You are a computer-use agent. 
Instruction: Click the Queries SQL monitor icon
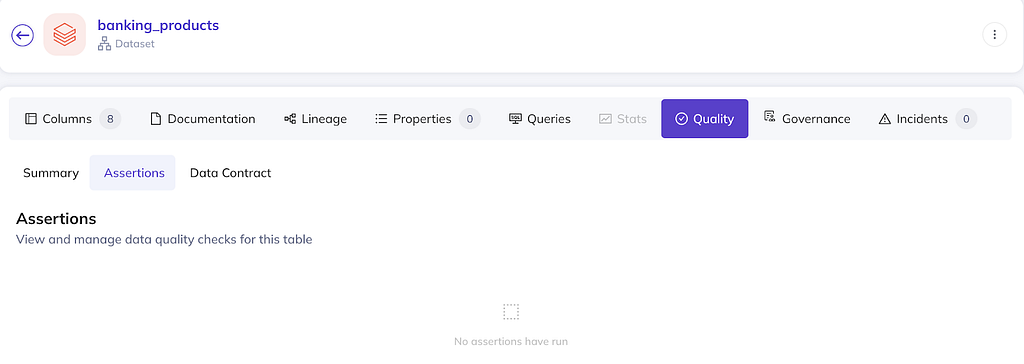pyautogui.click(x=515, y=119)
